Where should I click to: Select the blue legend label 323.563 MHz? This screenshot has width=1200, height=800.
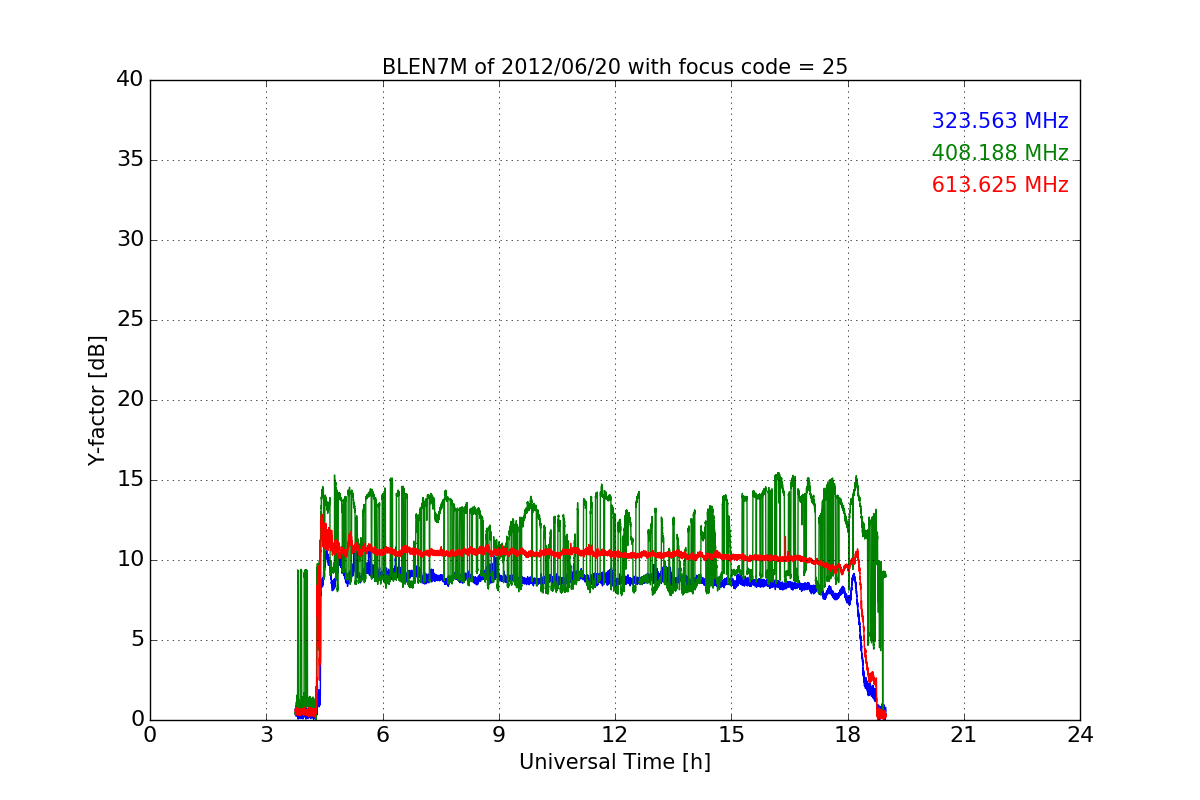[1000, 121]
